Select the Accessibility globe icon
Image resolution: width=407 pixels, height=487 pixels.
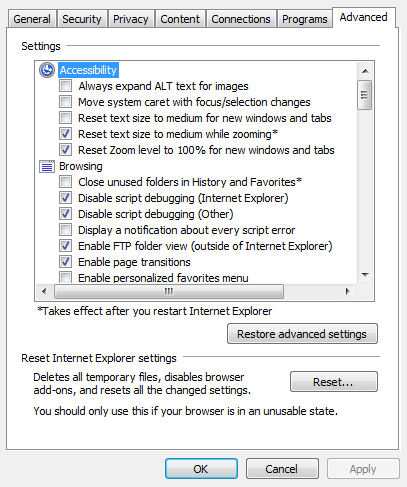(x=47, y=70)
